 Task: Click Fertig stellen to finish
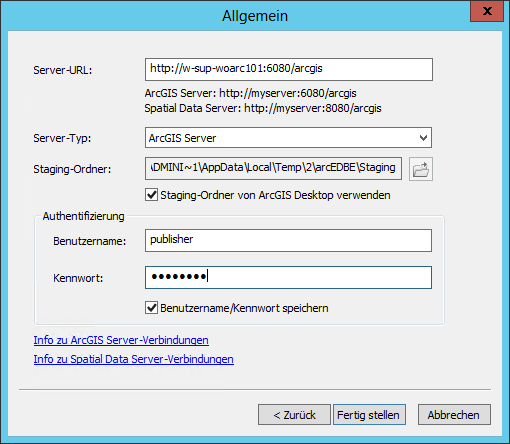pos(369,415)
